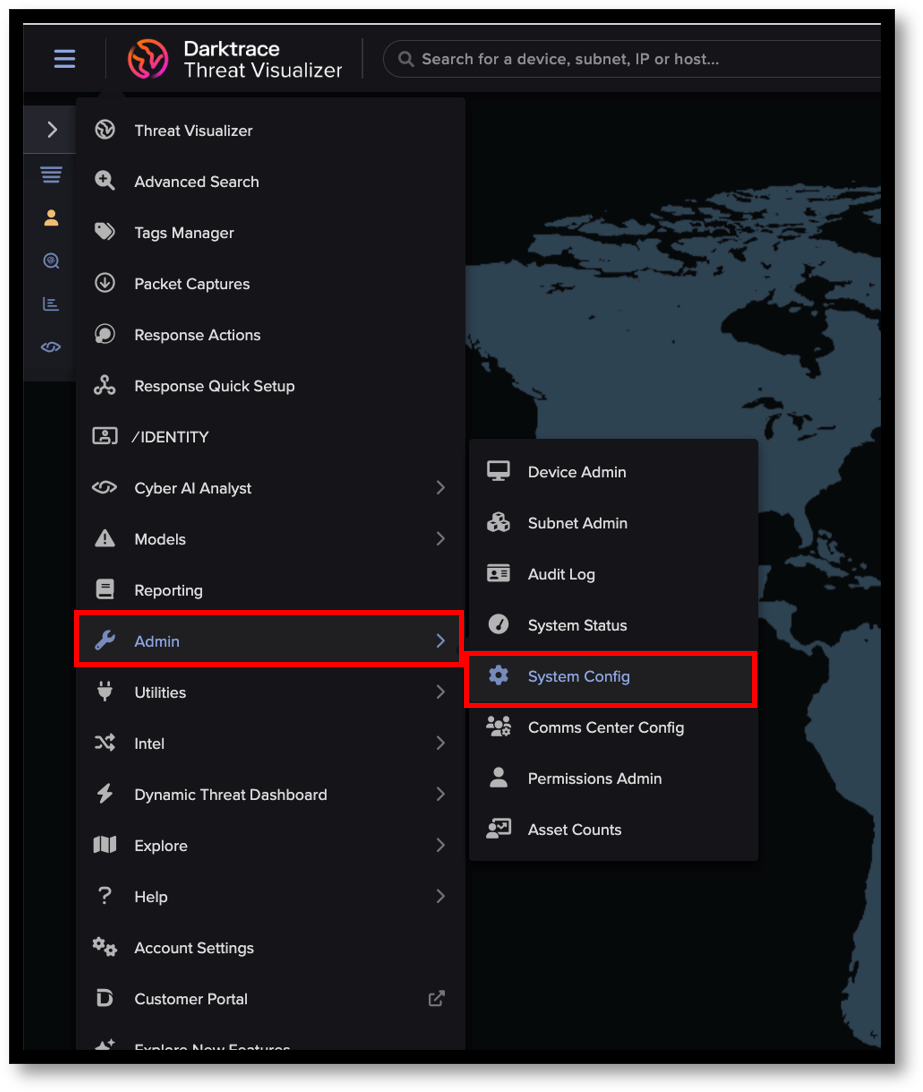This screenshot has height=1092, width=923.
Task: Click the Admin wrench icon
Action: coord(104,640)
